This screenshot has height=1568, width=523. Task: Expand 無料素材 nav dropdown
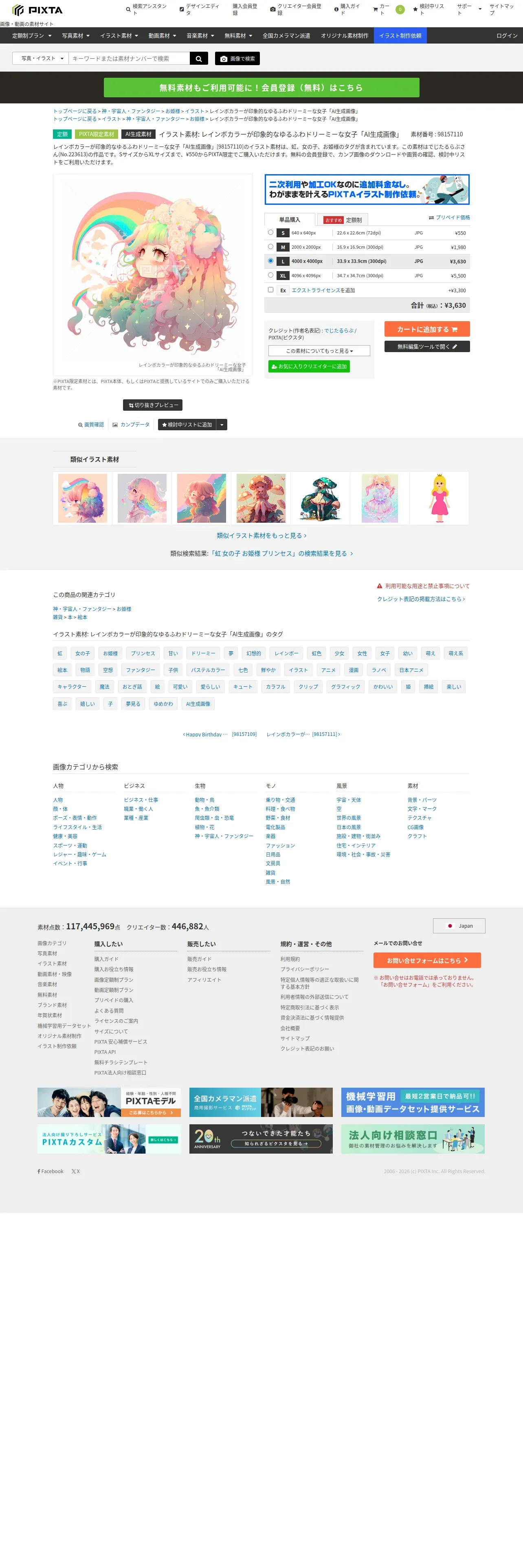(x=238, y=36)
